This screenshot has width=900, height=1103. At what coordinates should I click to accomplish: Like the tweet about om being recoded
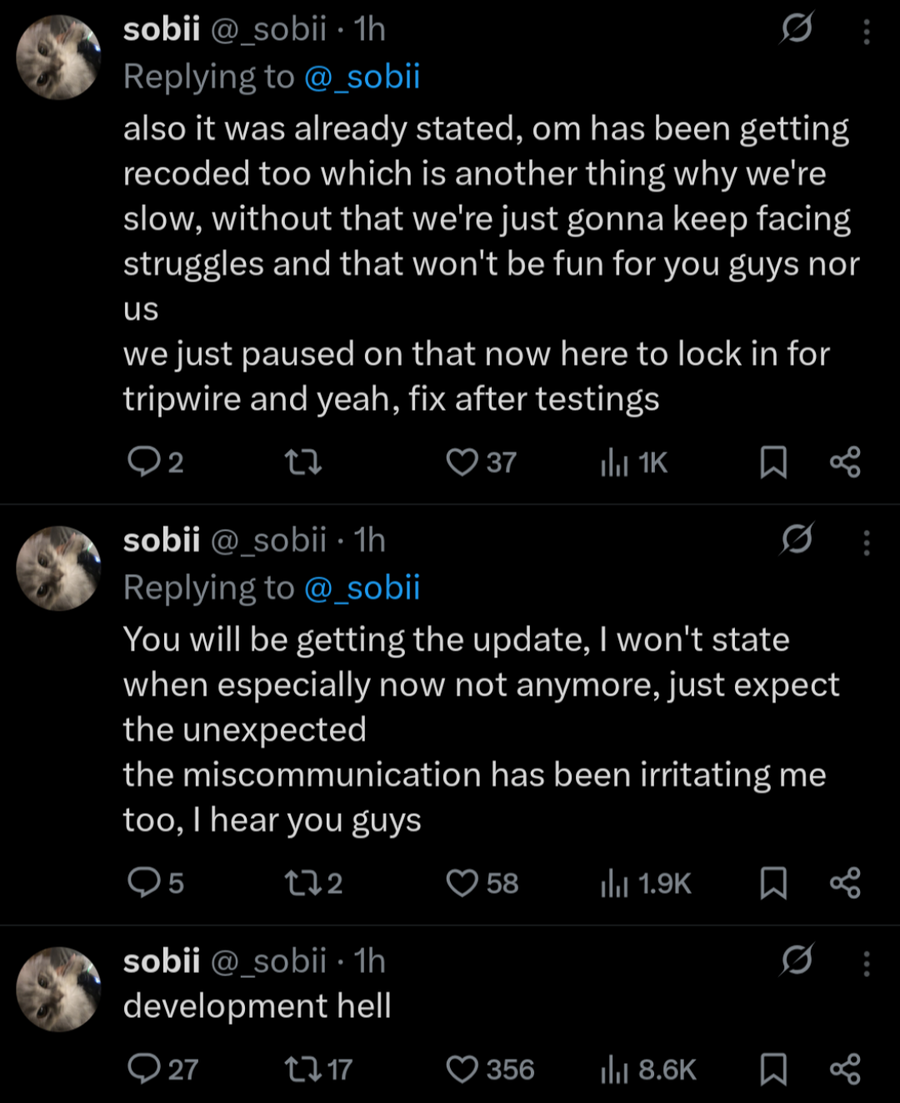(461, 462)
